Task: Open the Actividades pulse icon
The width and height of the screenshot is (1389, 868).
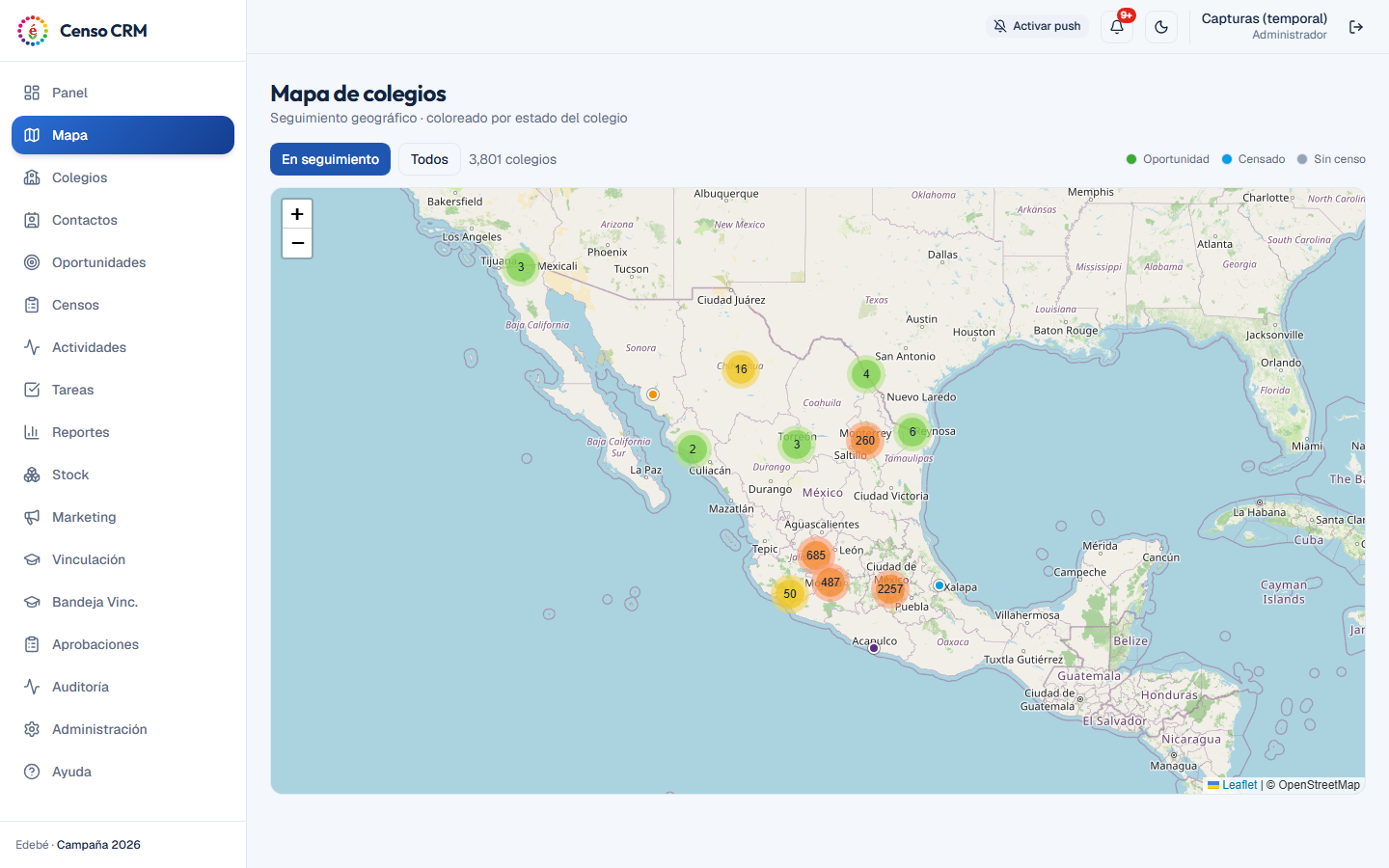Action: tap(32, 347)
